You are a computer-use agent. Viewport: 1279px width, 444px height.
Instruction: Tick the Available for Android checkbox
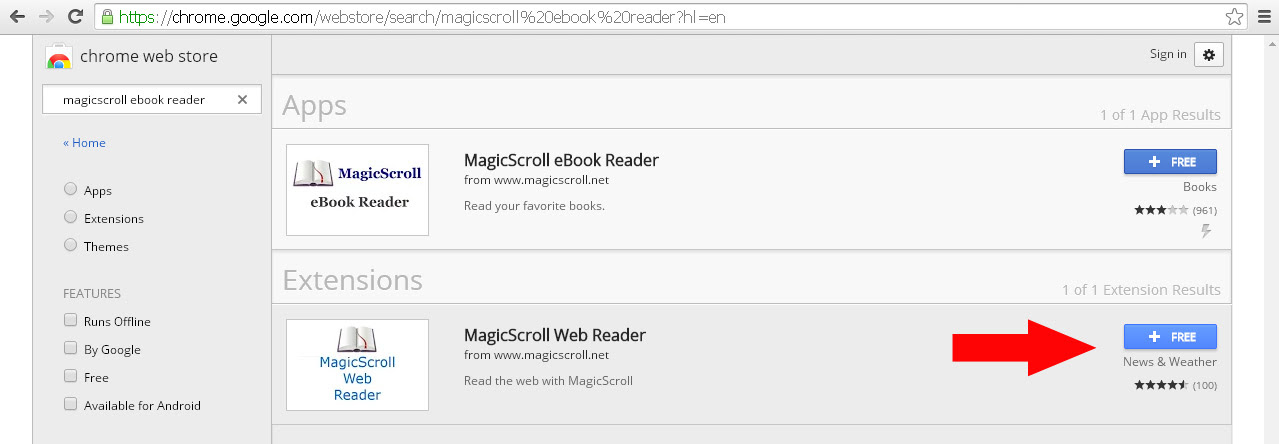[70, 405]
